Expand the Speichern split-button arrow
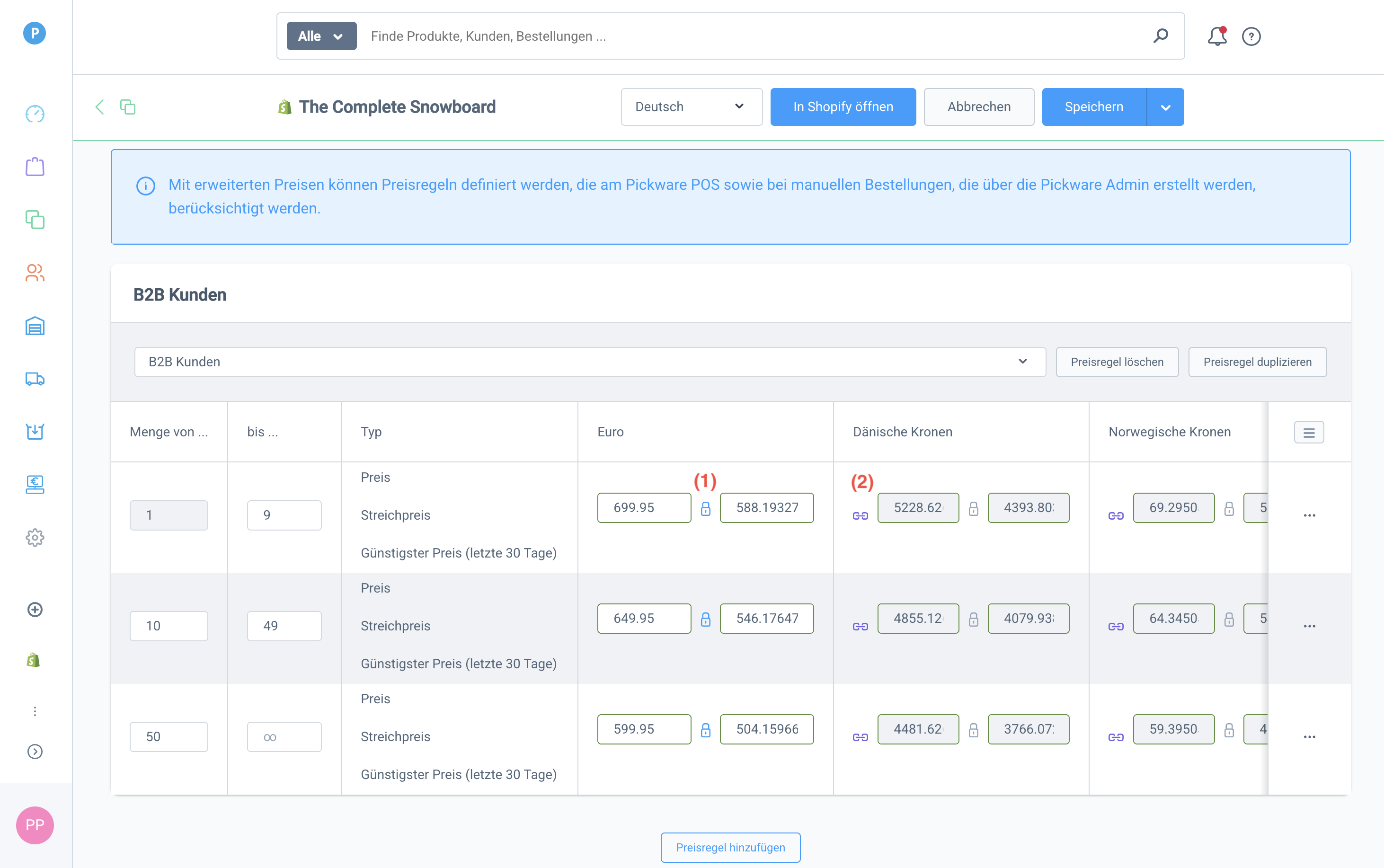The height and width of the screenshot is (868, 1384). pos(1165,107)
